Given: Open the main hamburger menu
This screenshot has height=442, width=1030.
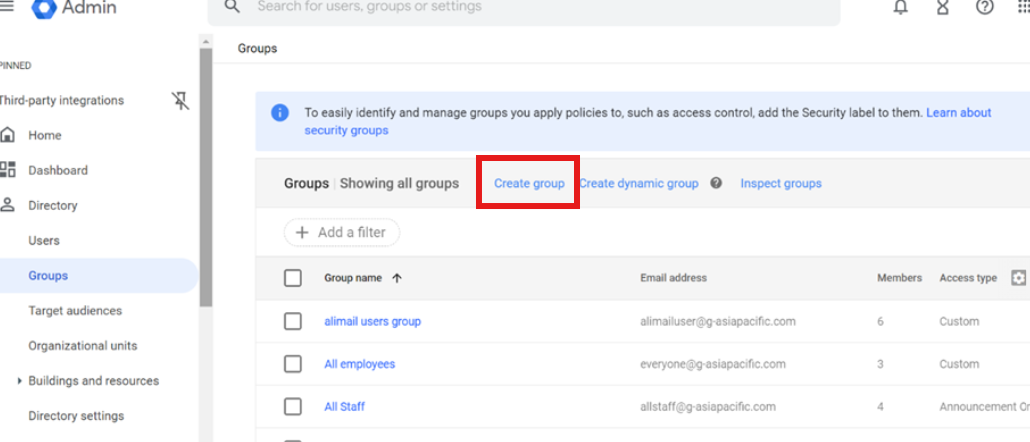Looking at the screenshot, I should tap(5, 7).
